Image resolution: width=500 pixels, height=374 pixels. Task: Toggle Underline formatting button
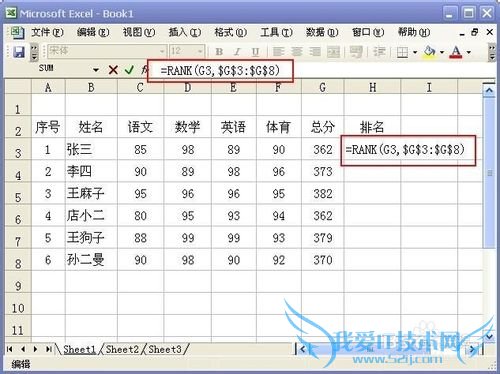[255, 52]
